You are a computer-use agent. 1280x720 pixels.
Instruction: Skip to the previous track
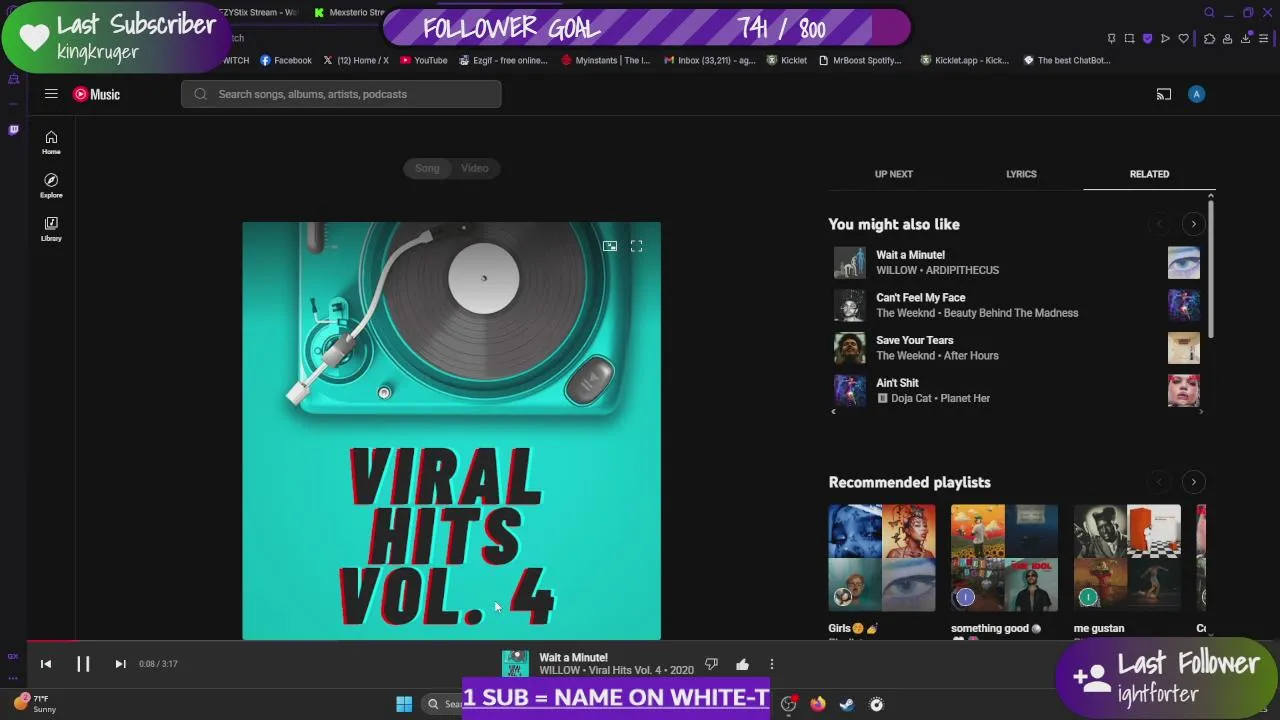[x=45, y=664]
